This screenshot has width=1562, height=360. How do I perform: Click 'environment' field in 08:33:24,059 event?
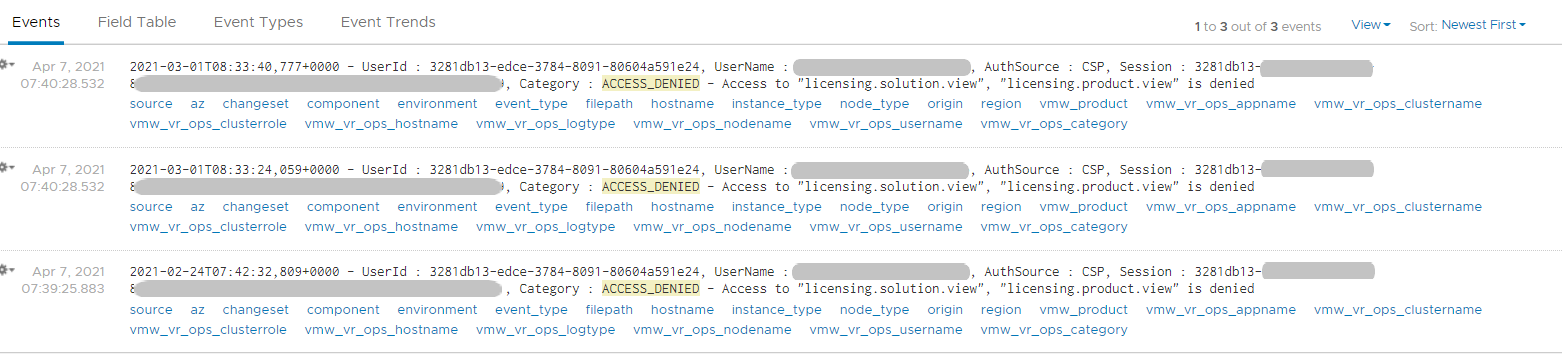(x=437, y=207)
